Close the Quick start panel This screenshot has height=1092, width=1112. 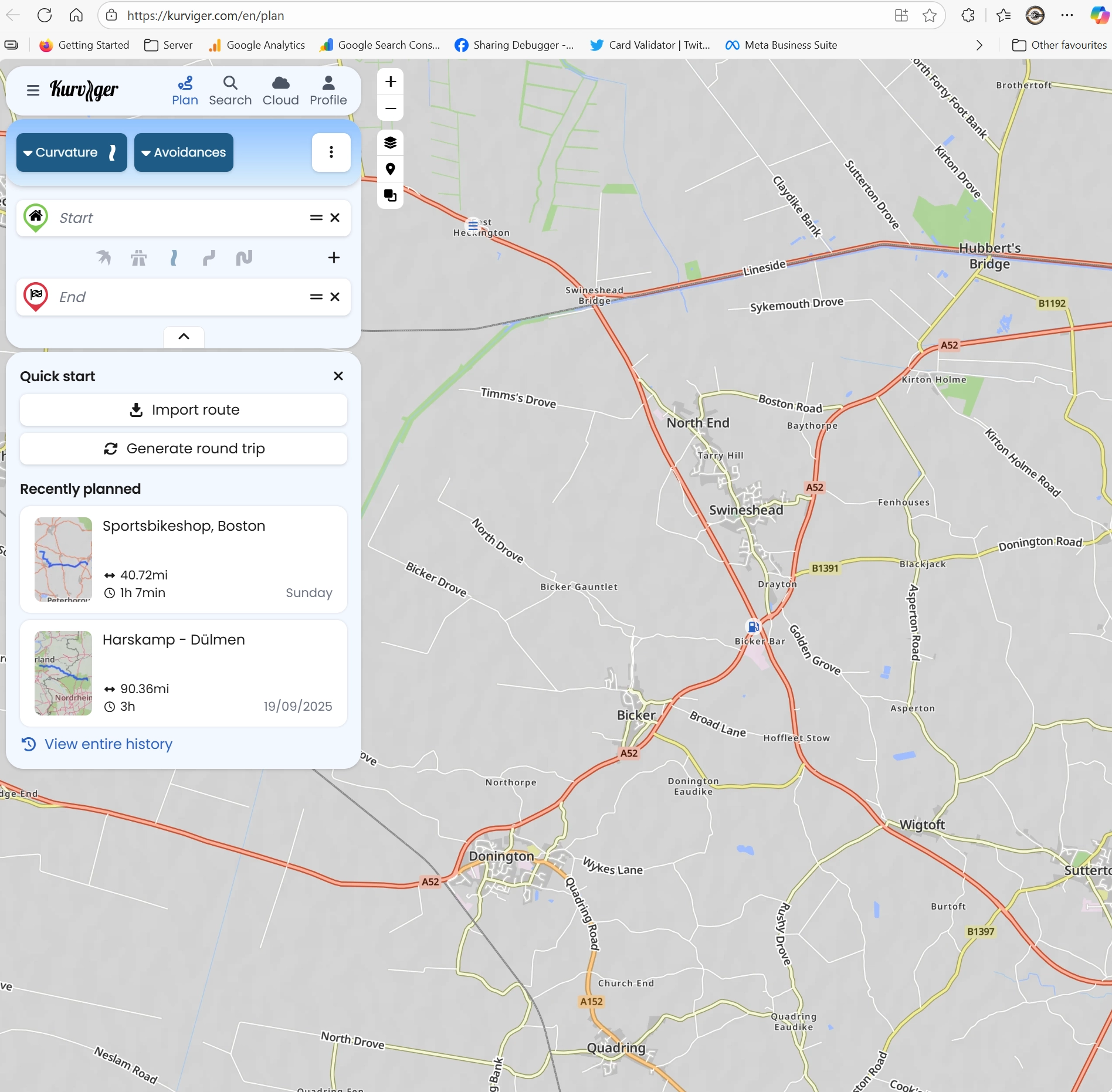338,376
